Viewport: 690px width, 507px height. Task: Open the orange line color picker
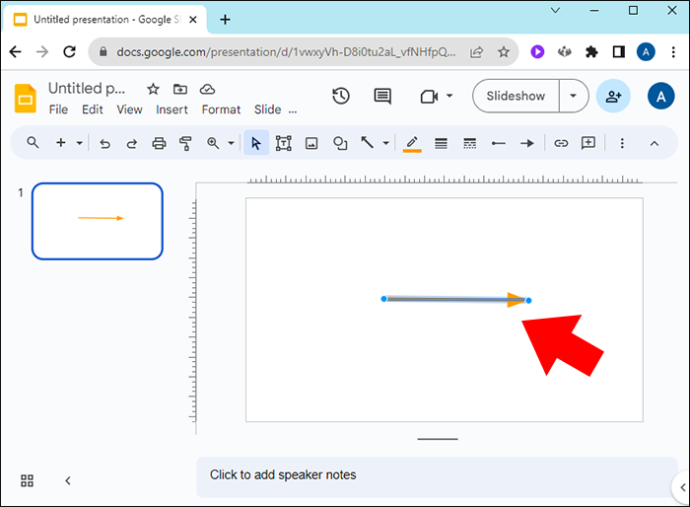tap(412, 144)
